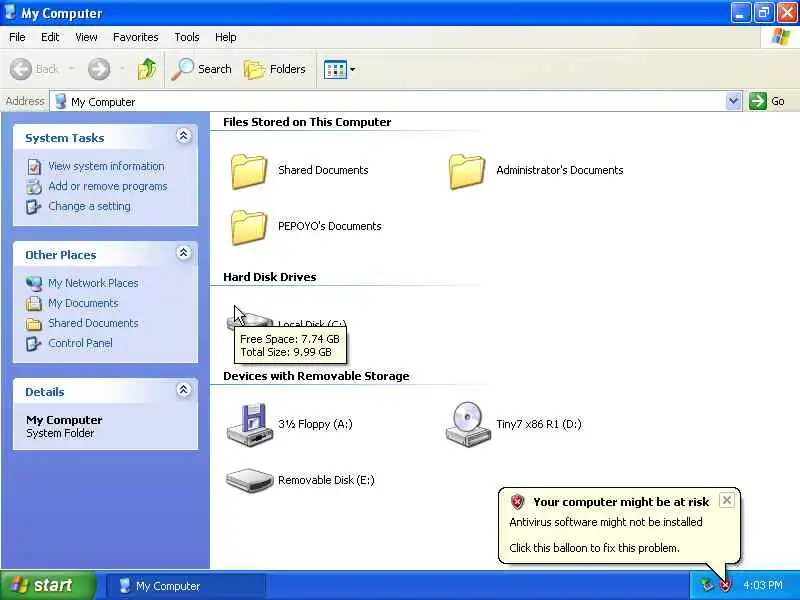Click View system information link
Image resolution: width=800 pixels, height=600 pixels.
[x=106, y=166]
